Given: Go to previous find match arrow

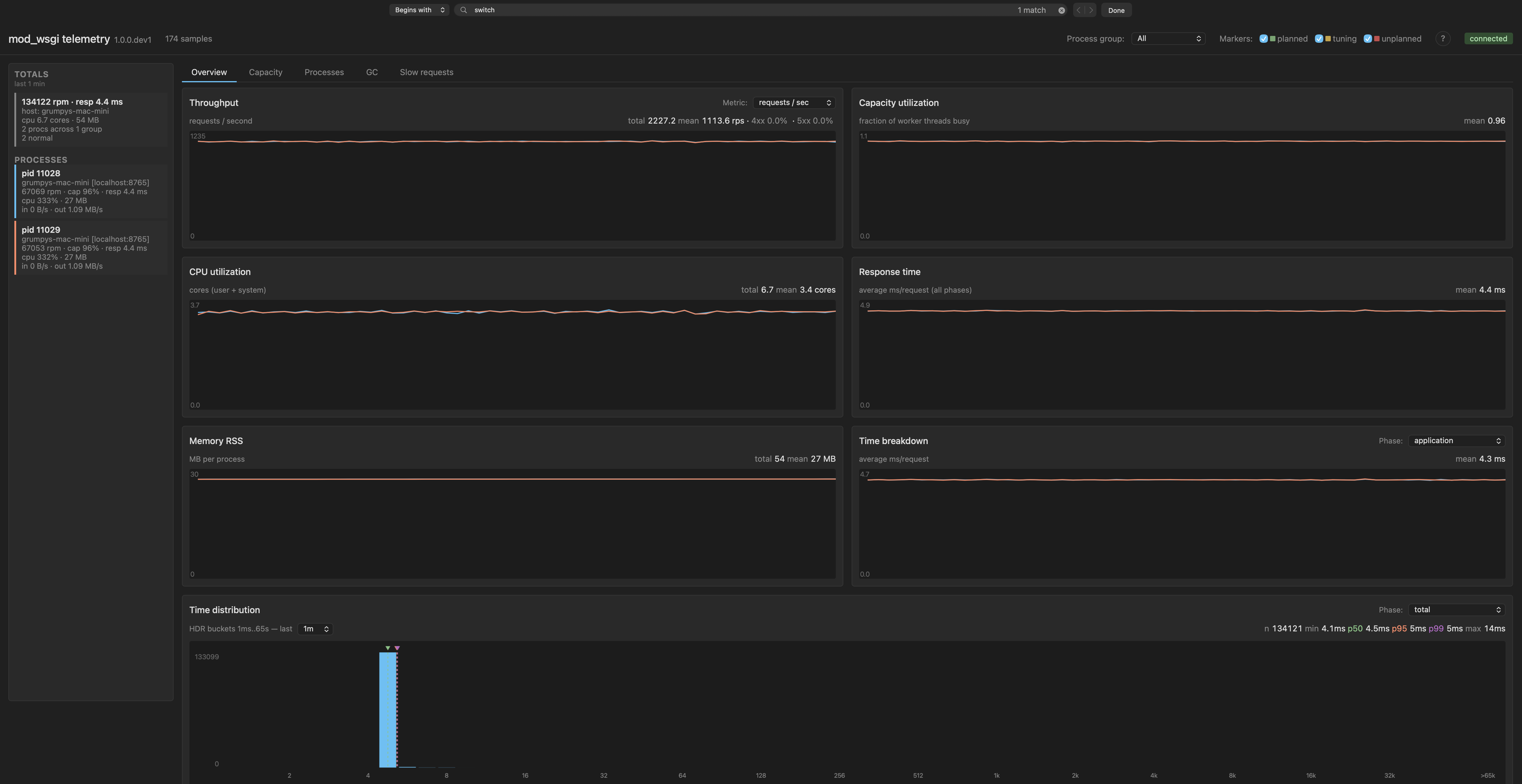Looking at the screenshot, I should pyautogui.click(x=1079, y=10).
